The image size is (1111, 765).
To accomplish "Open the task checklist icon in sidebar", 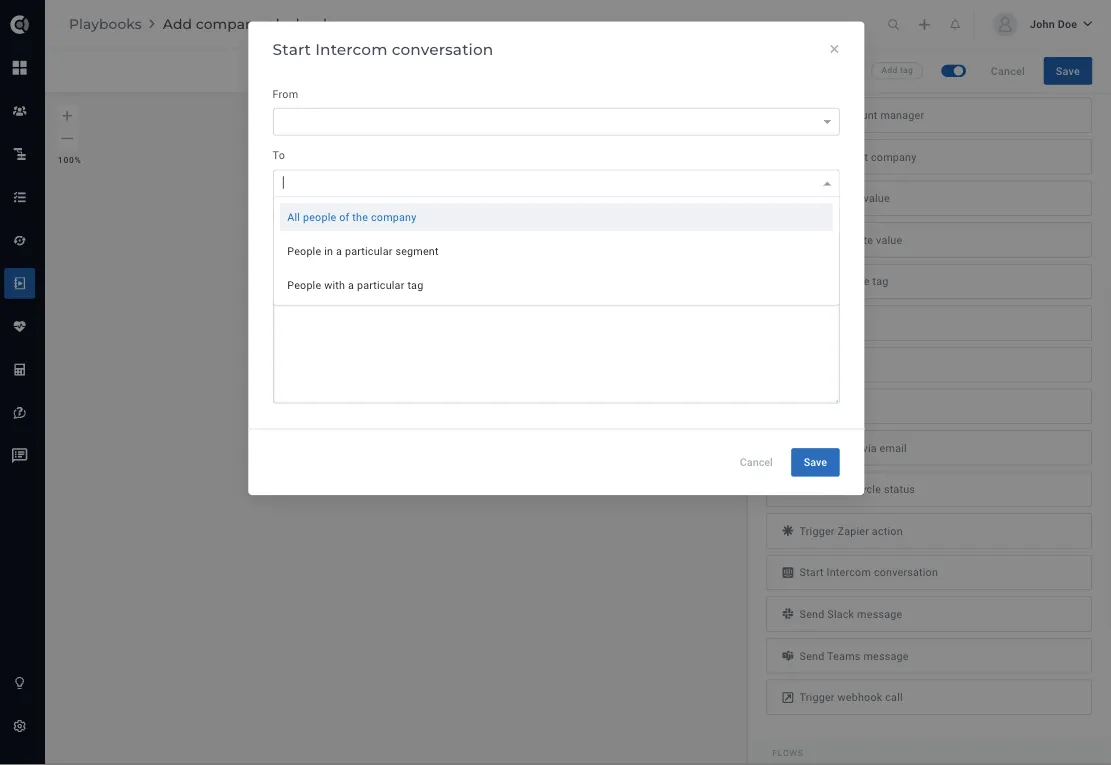I will 20,197.
